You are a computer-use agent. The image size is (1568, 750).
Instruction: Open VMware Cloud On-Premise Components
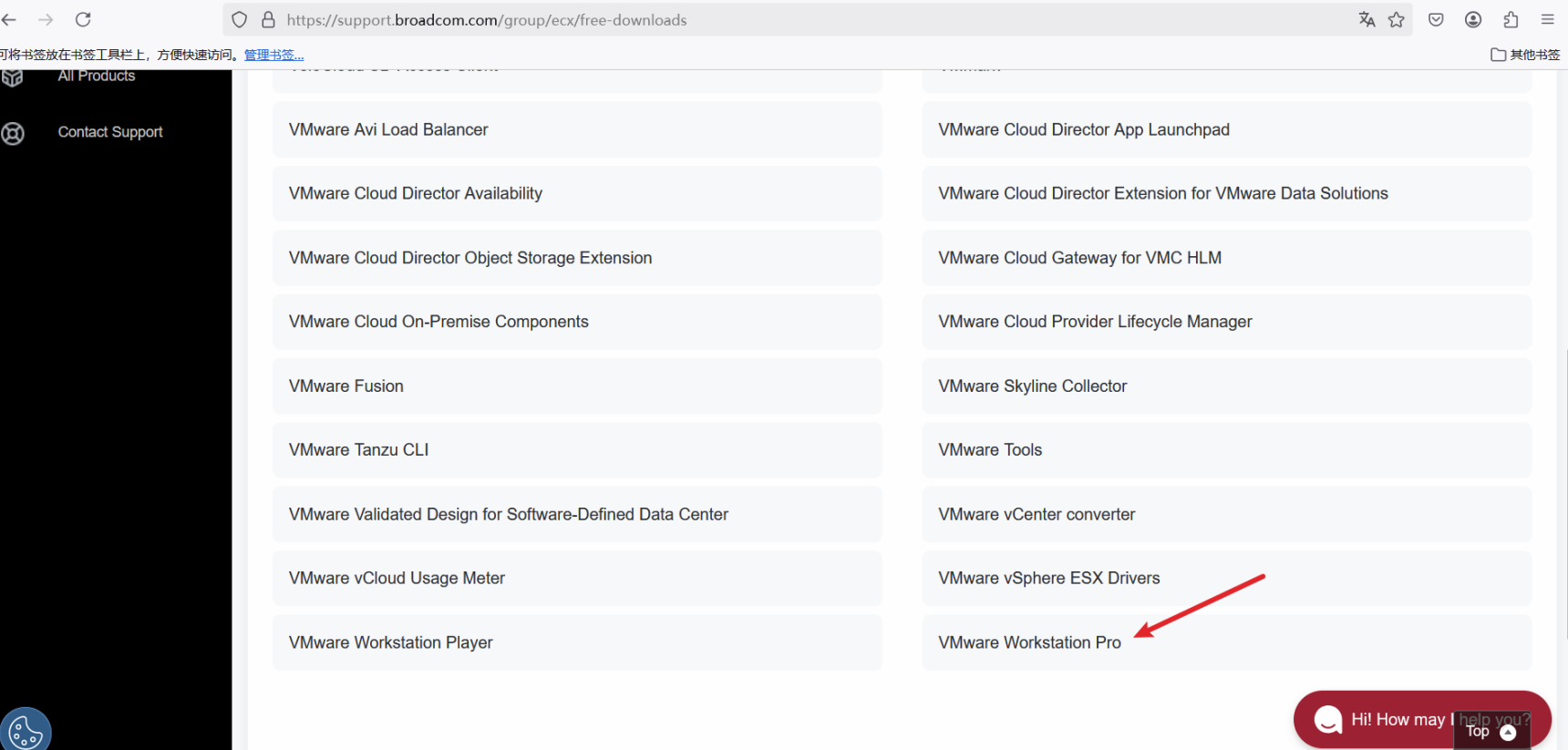pos(577,322)
